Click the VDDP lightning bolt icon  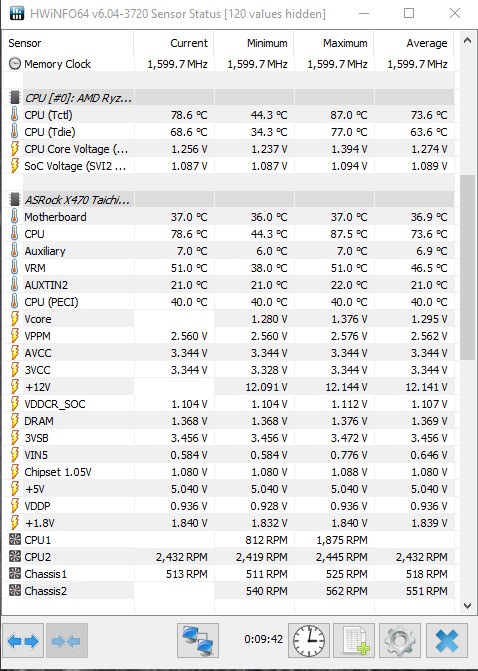coord(15,506)
